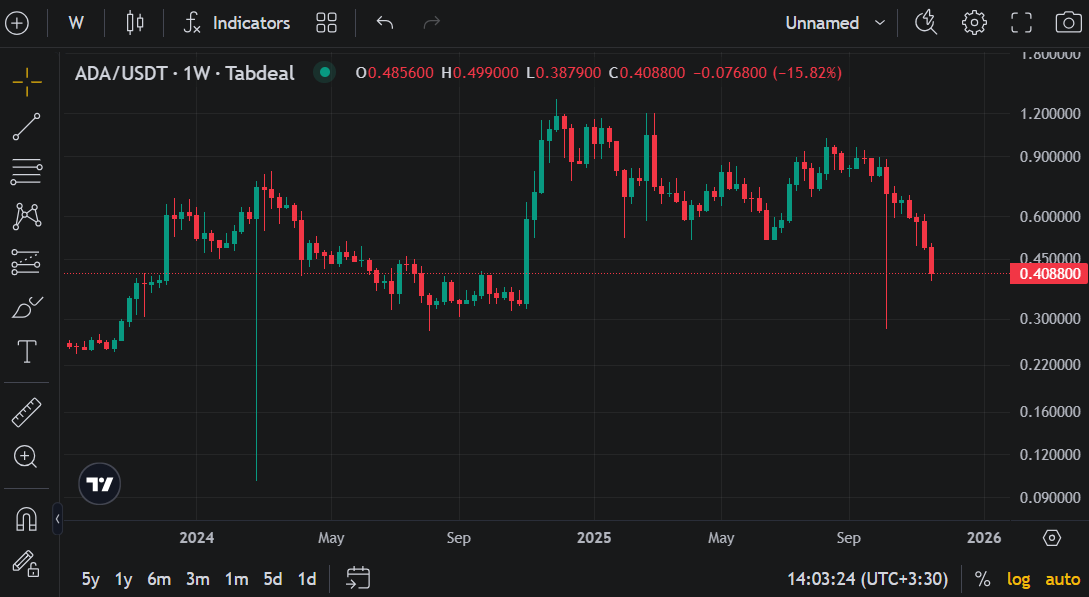Open the Unnamed layout dropdown
Viewport: 1089px width, 597px height.
(x=835, y=22)
